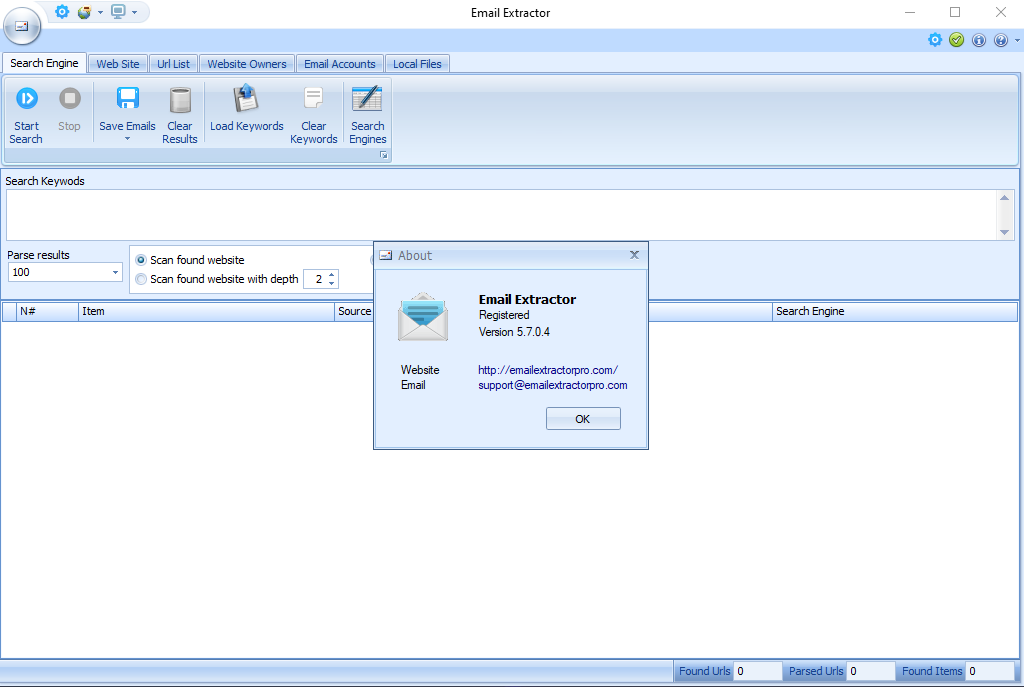Expand the Save Emails dropdown arrow

(x=127, y=139)
